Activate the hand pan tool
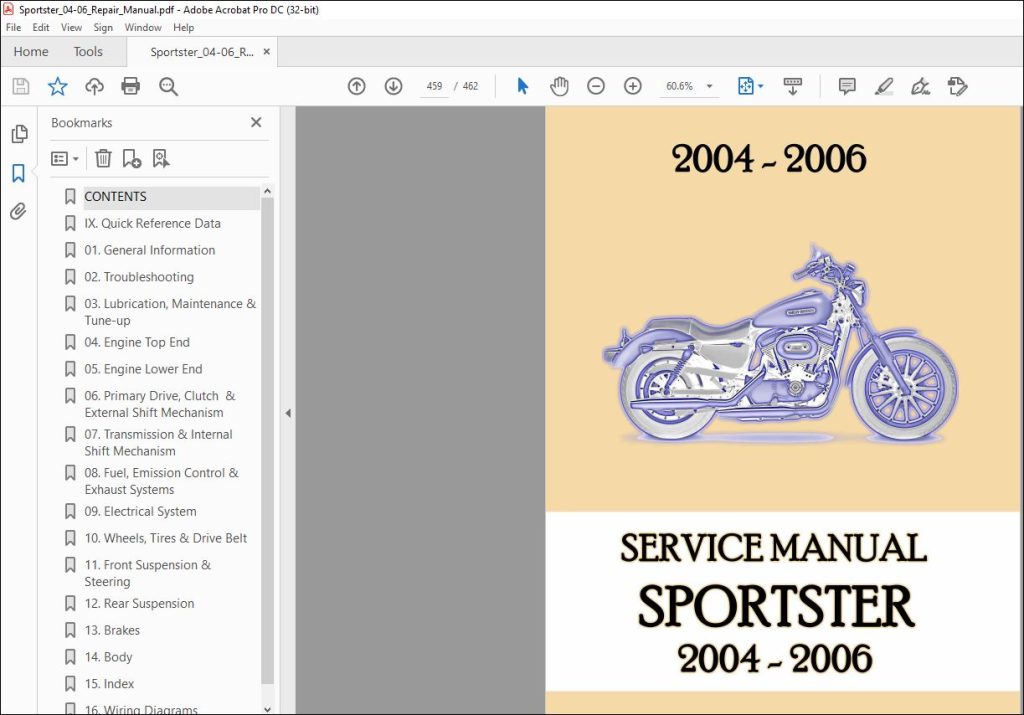The width and height of the screenshot is (1024, 715). point(559,86)
